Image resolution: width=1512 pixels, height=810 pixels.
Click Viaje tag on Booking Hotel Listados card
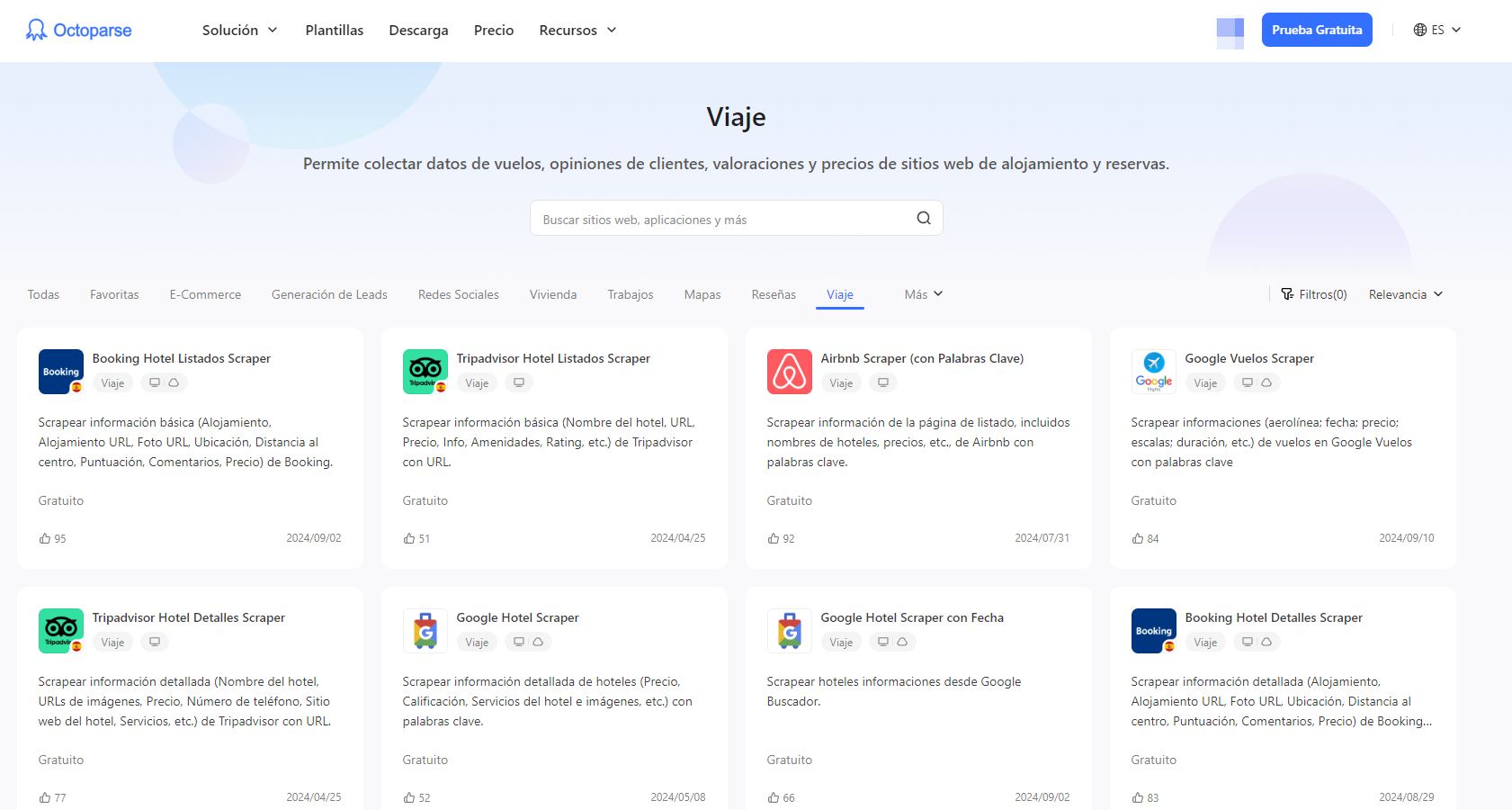(x=112, y=382)
